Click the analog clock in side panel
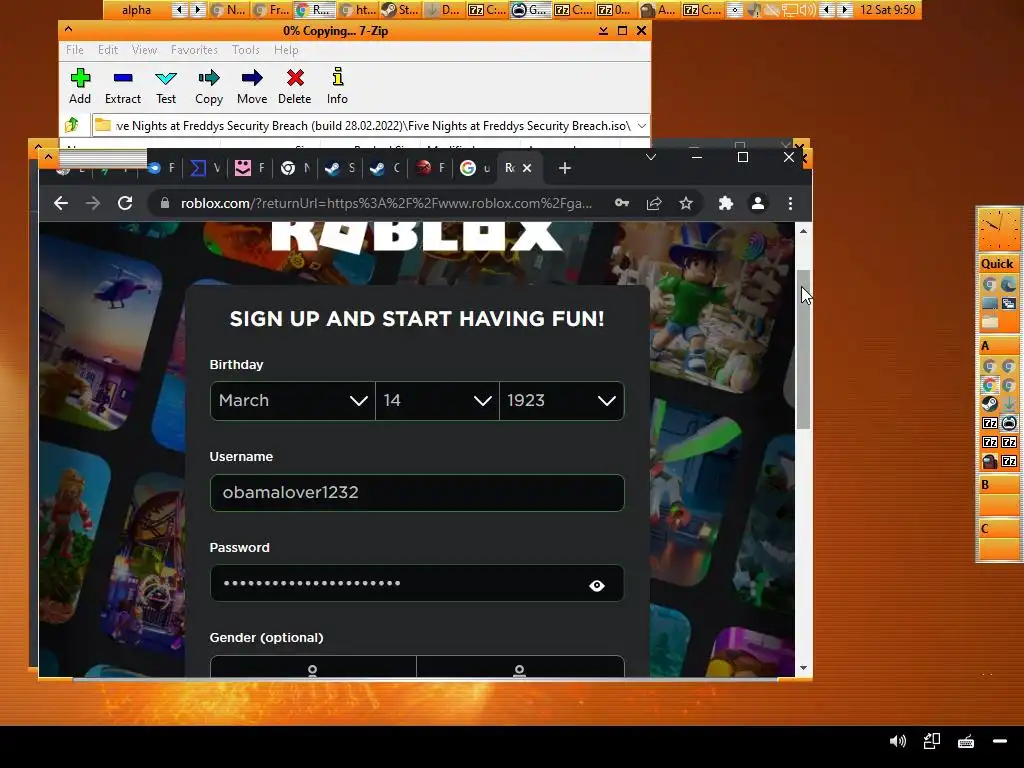This screenshot has width=1024, height=768. [x=997, y=230]
